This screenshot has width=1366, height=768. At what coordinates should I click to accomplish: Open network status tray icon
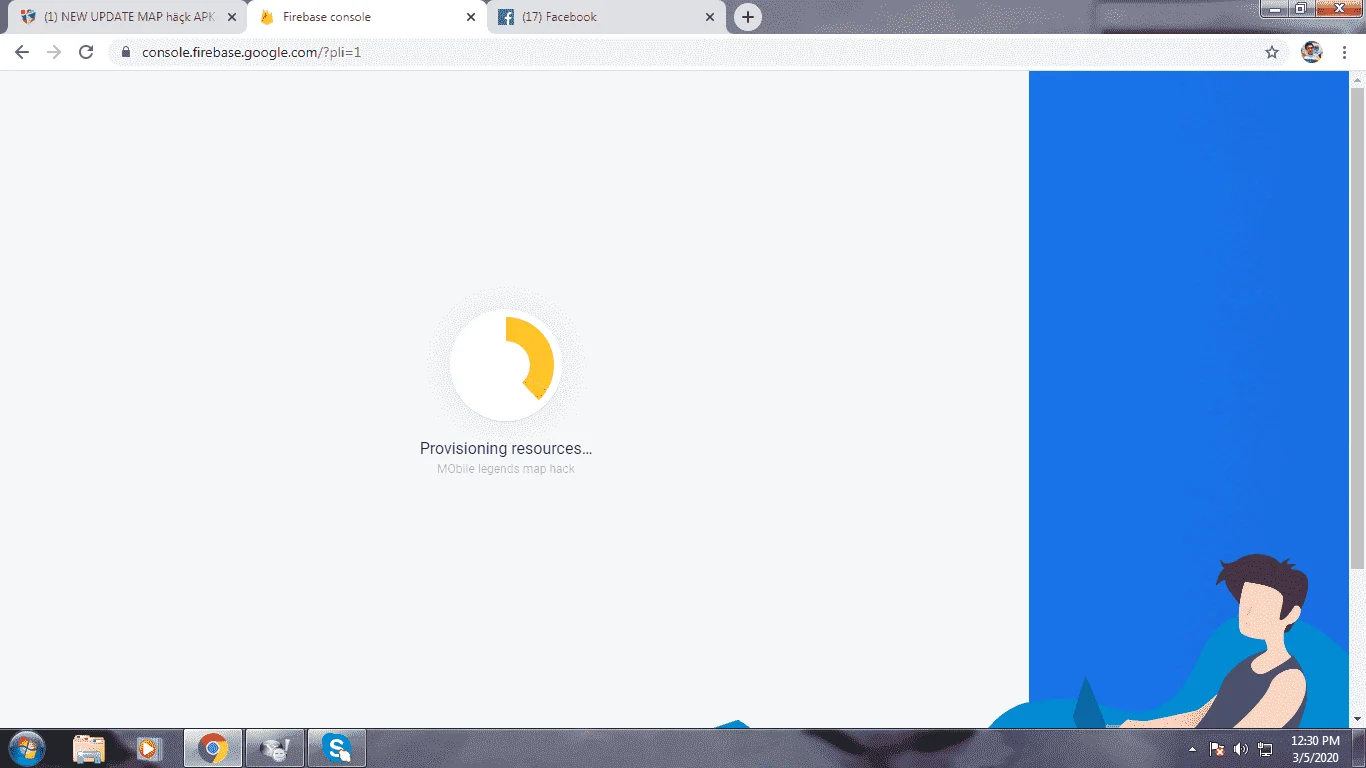1265,749
